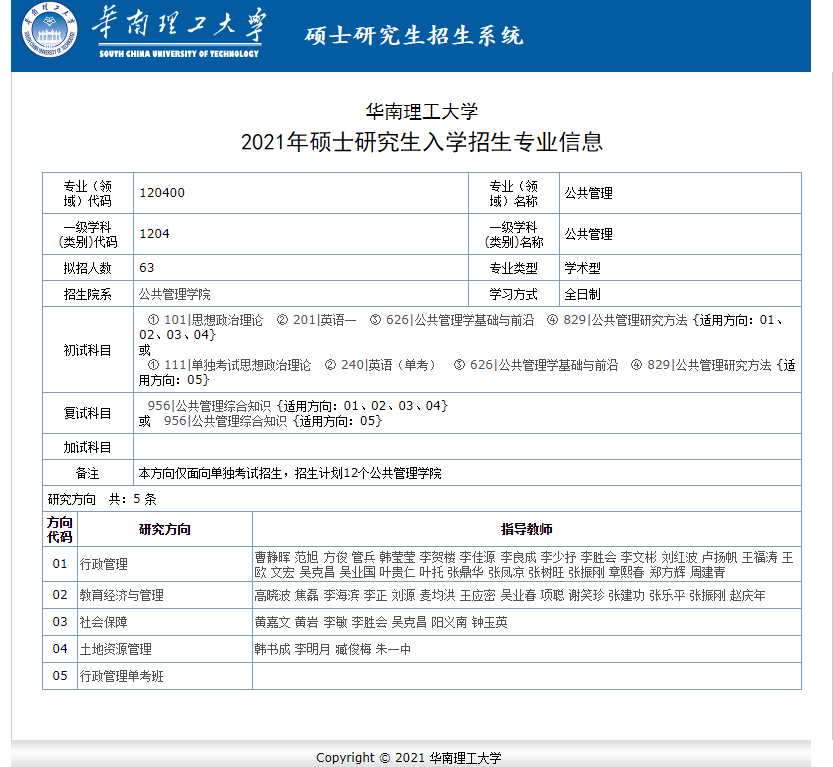Image resolution: width=833 pixels, height=767 pixels.
Task: Select direction code 01
Action: point(60,564)
